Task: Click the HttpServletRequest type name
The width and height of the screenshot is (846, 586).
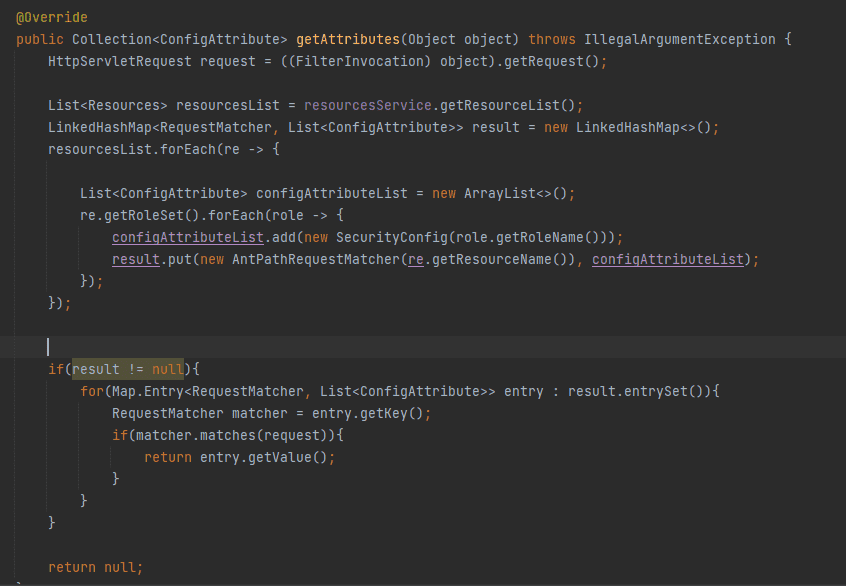Action: coord(120,62)
